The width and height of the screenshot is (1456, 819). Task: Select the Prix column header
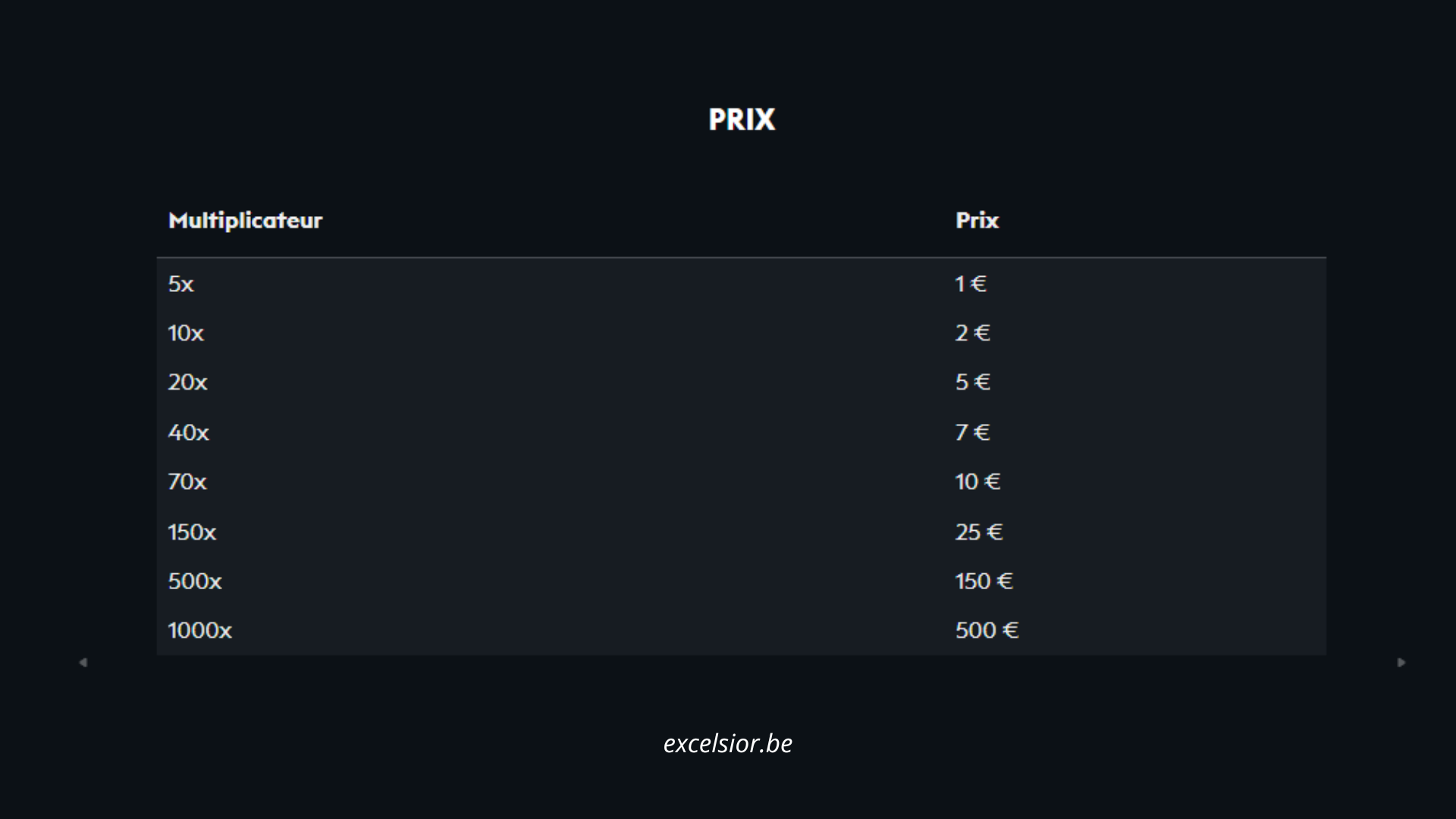tap(977, 221)
